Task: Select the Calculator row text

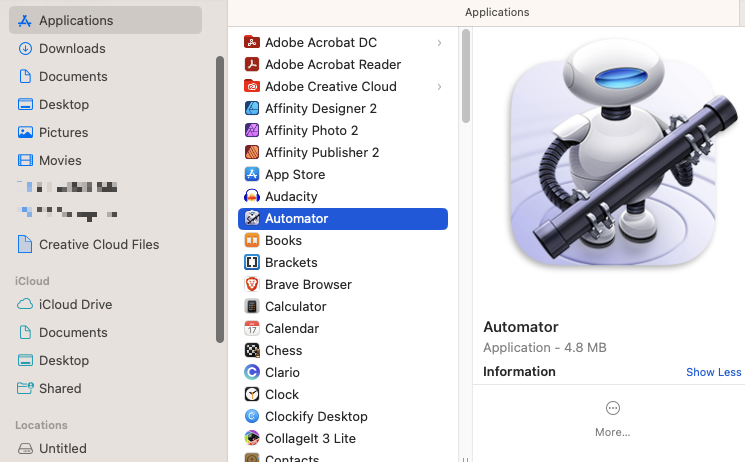Action: [x=296, y=307]
